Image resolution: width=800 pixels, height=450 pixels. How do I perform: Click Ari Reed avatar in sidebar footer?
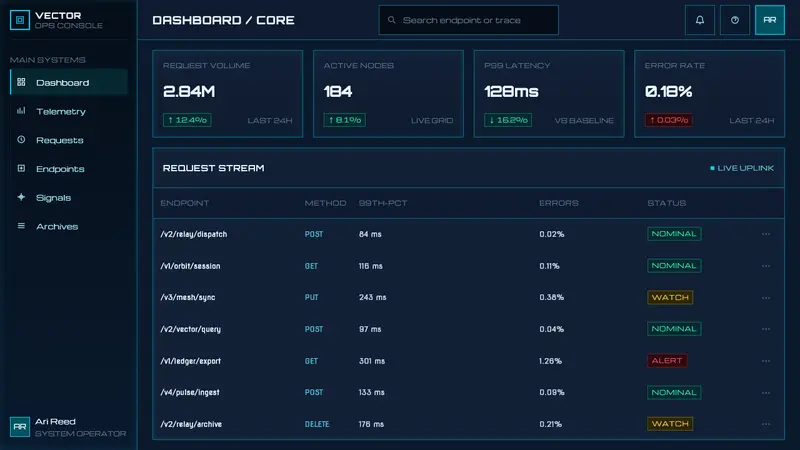[20, 427]
